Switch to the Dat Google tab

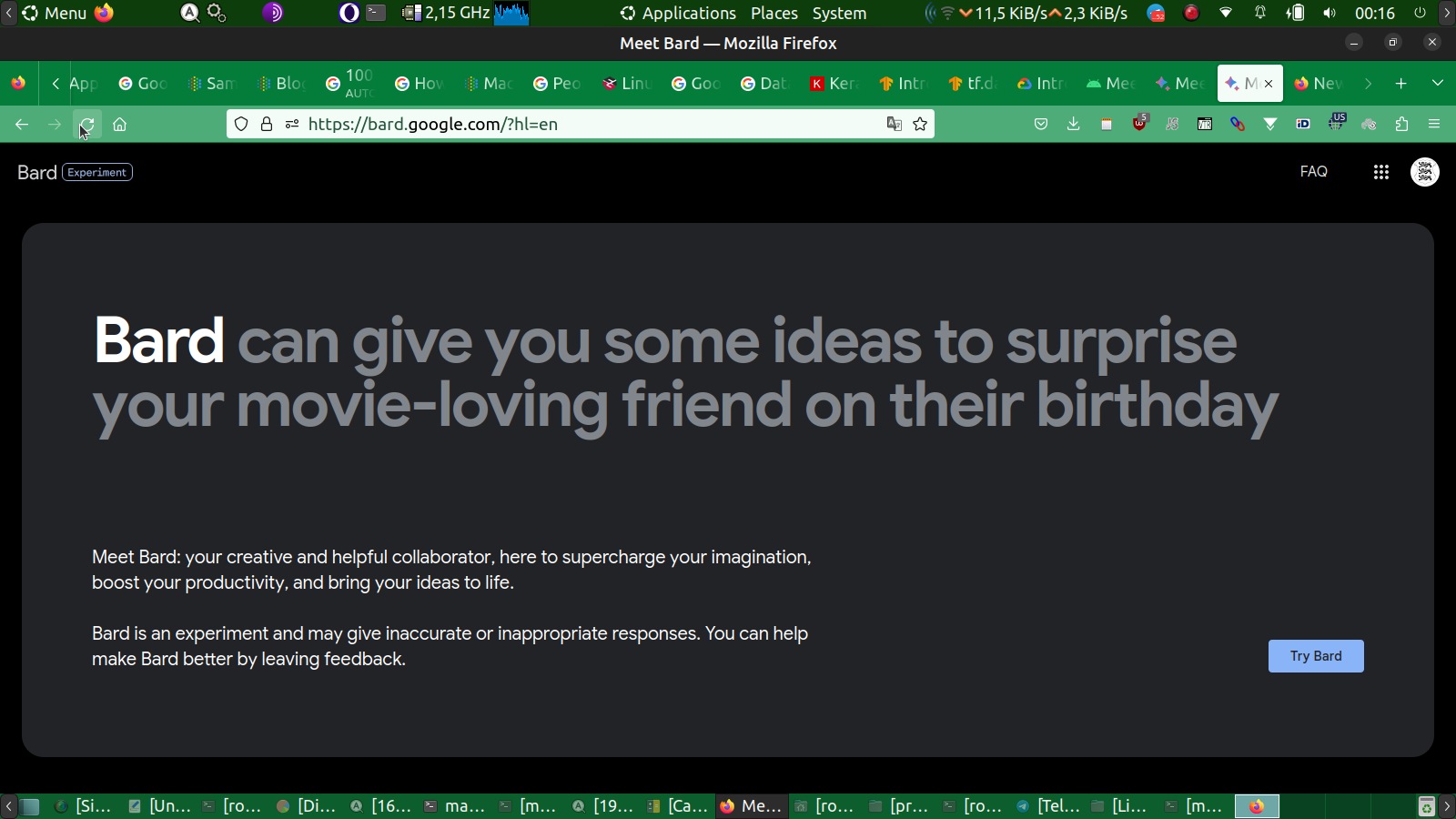(x=764, y=84)
